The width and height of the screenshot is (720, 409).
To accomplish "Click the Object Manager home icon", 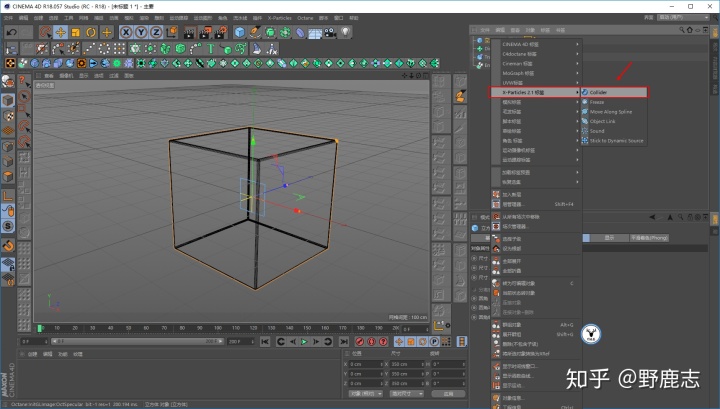I will click(689, 30).
